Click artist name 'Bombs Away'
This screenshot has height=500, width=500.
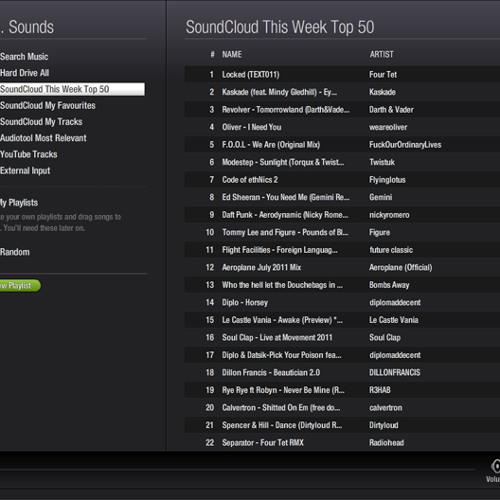click(x=389, y=285)
